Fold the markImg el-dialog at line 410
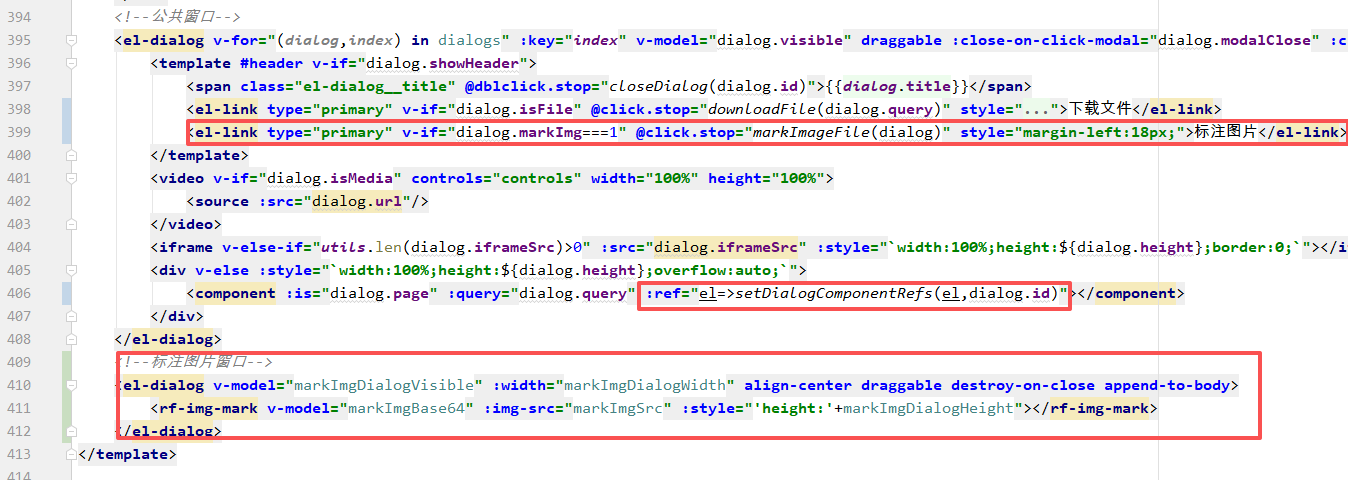 pyautogui.click(x=71, y=385)
